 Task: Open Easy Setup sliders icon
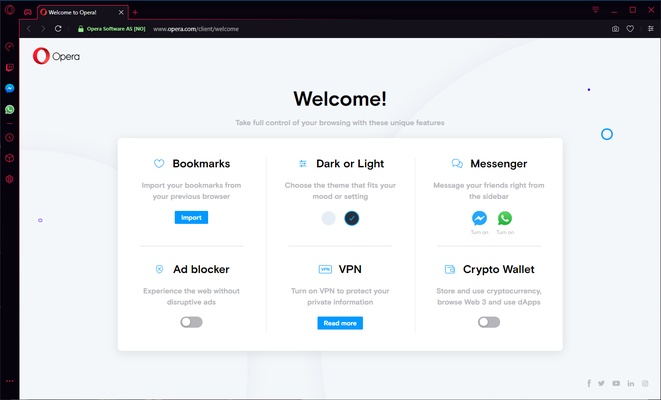pyautogui.click(x=651, y=29)
